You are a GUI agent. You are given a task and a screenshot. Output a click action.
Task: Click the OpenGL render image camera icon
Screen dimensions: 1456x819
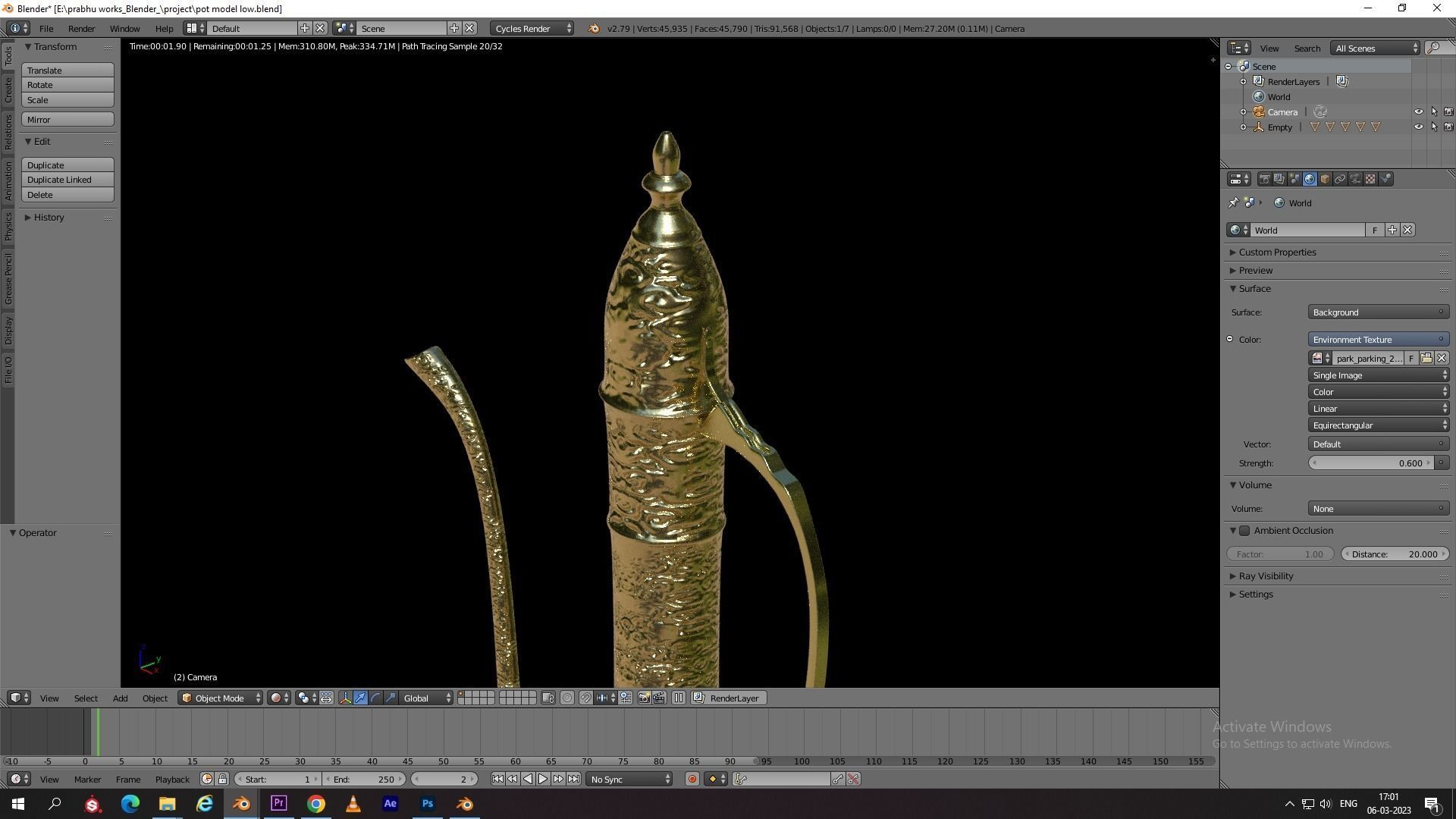(643, 698)
